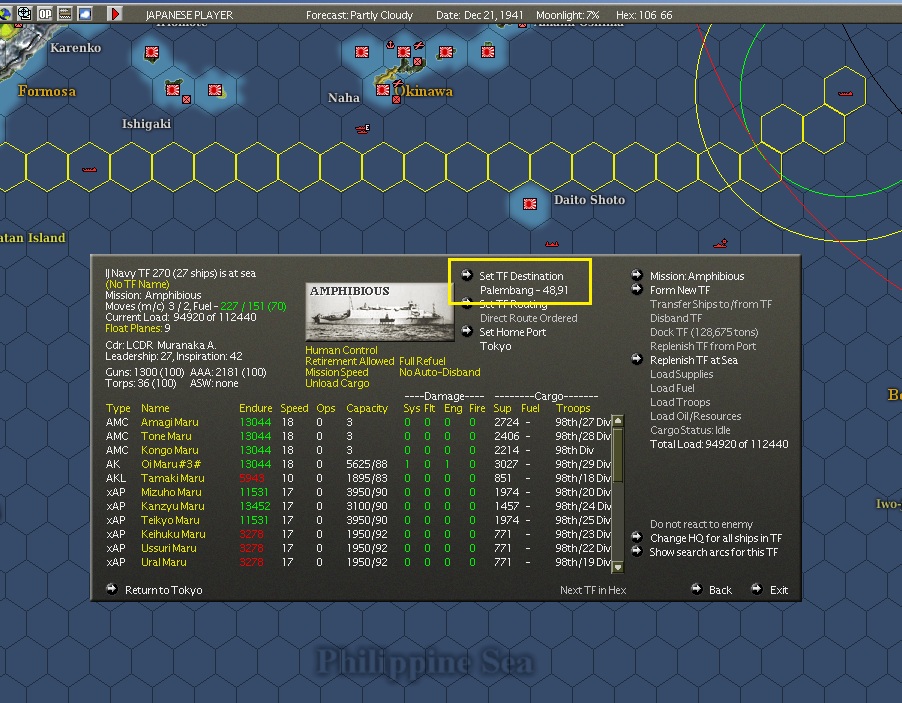Toggle Human Control setting
The image size is (902, 703).
coord(341,350)
